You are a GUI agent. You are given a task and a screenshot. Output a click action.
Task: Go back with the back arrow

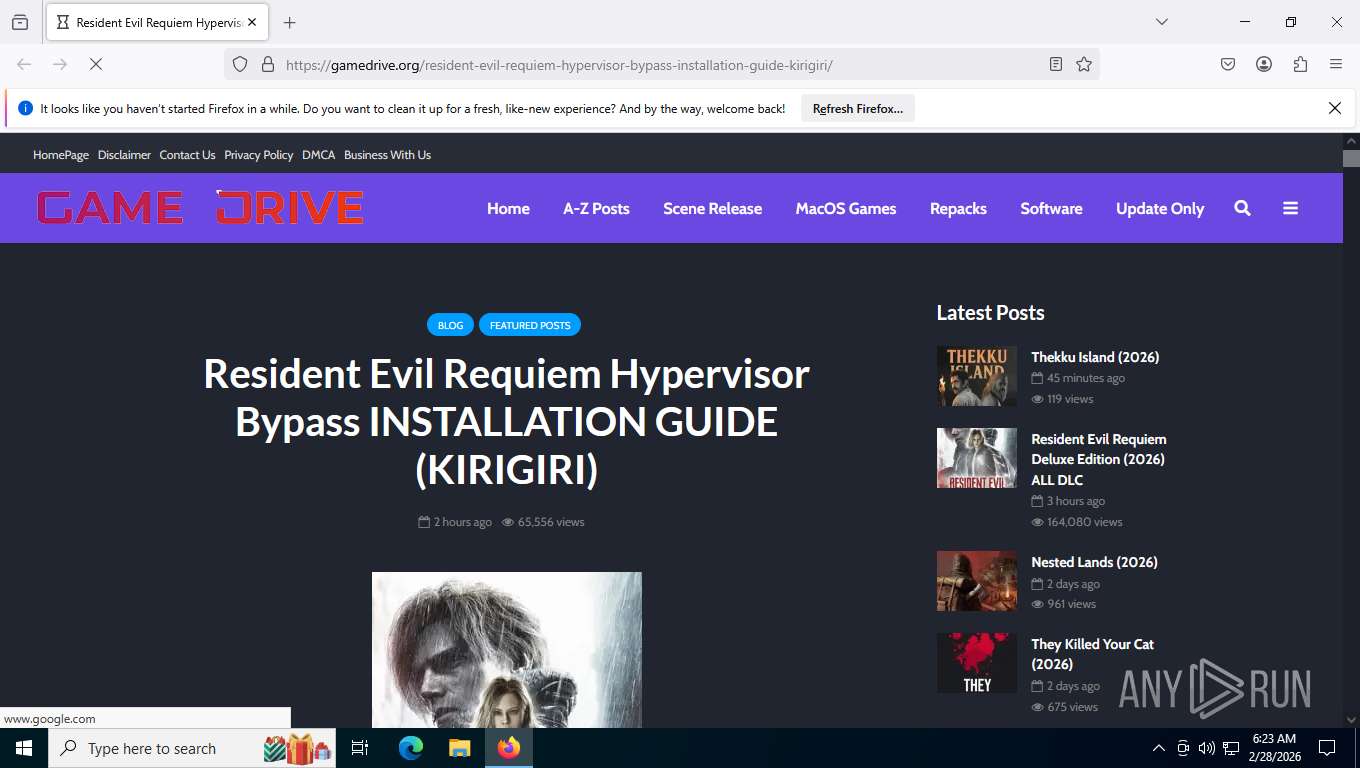24,64
